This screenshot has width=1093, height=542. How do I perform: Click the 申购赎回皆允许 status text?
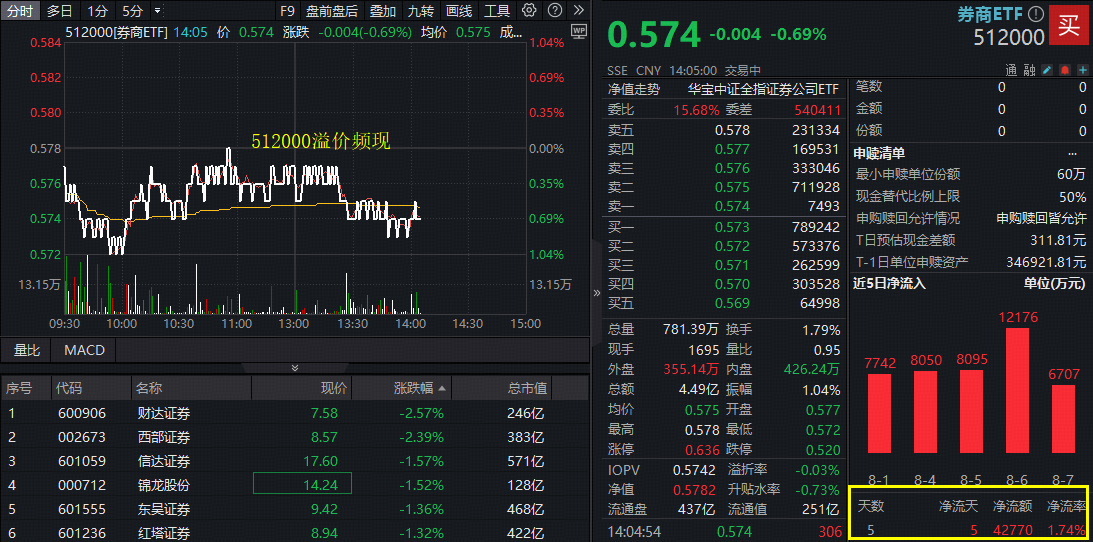pyautogui.click(x=1041, y=217)
